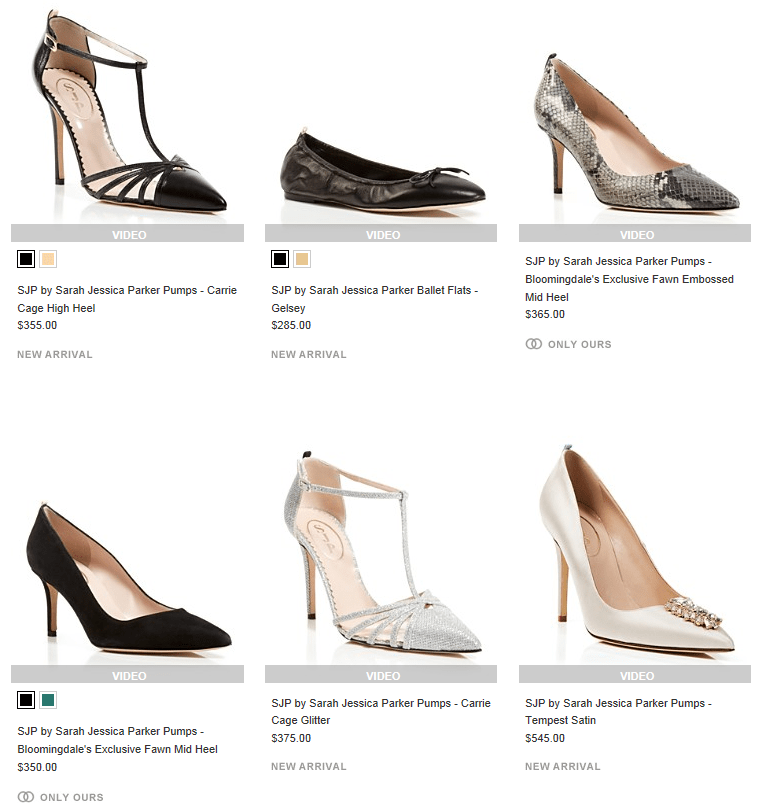Select the black swatch for Gelsey Ballet Flats
The image size is (769, 807).
click(279, 258)
